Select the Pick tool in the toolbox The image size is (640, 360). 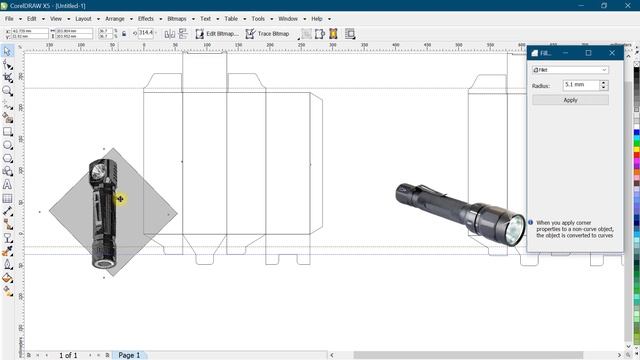(7, 51)
